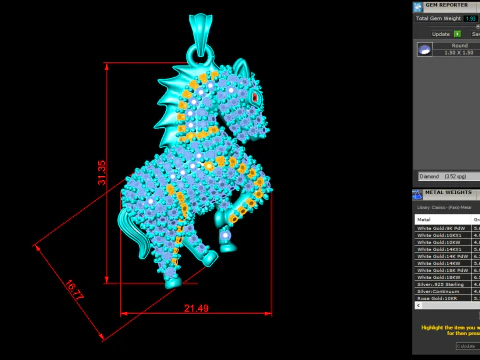Click the pendant bail at top
Viewport: 480px width, 360px height.
[x=201, y=35]
